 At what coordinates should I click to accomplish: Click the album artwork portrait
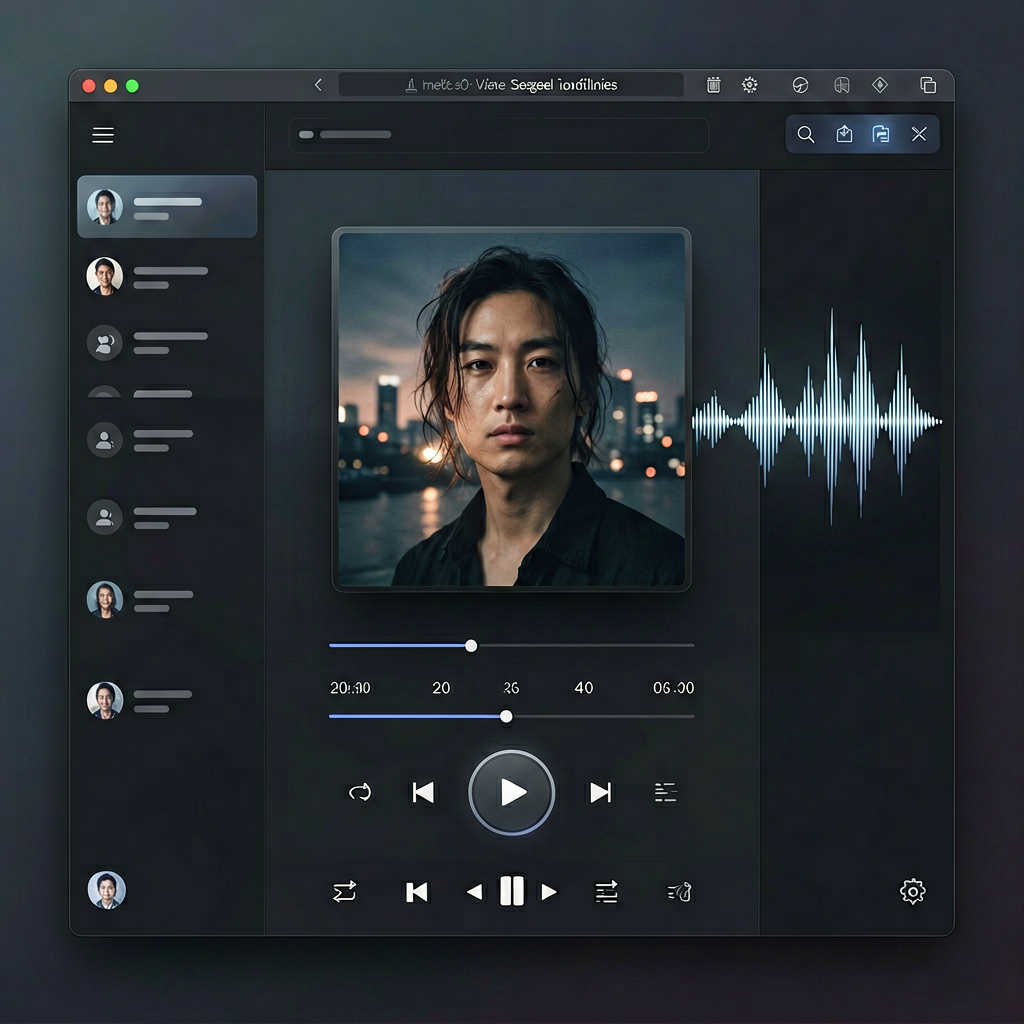511,409
